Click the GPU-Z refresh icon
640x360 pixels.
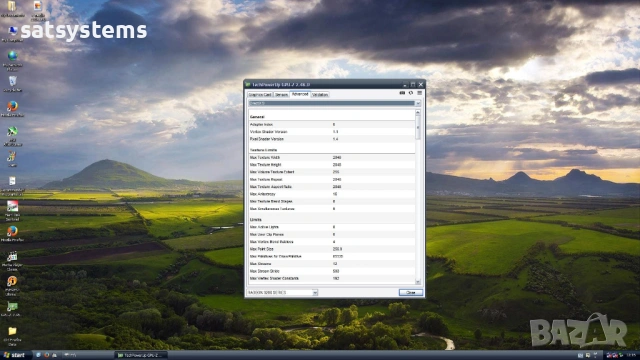[x=411, y=93]
